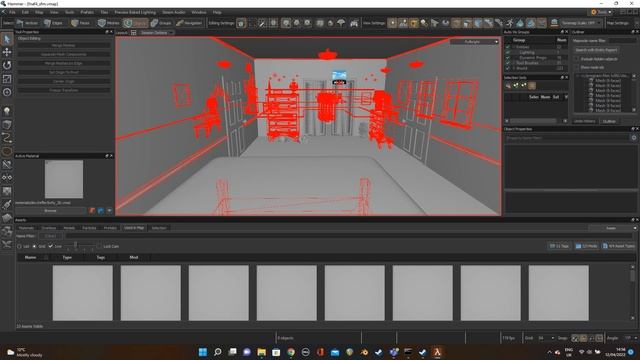Click the Map Settings button
640x360 pixels.
pyautogui.click(x=618, y=23)
